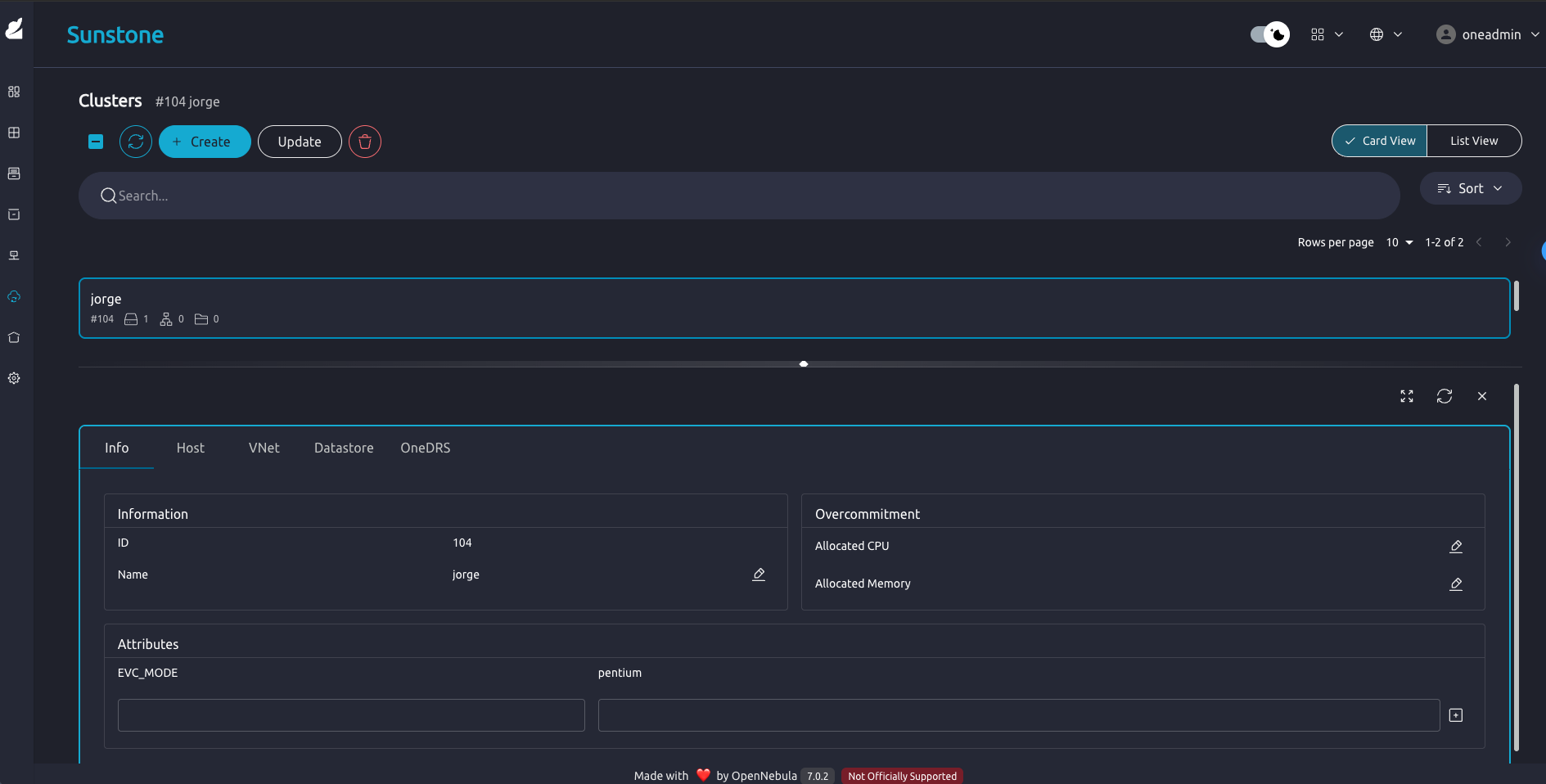Select the Instances sidebar icon

(x=14, y=133)
